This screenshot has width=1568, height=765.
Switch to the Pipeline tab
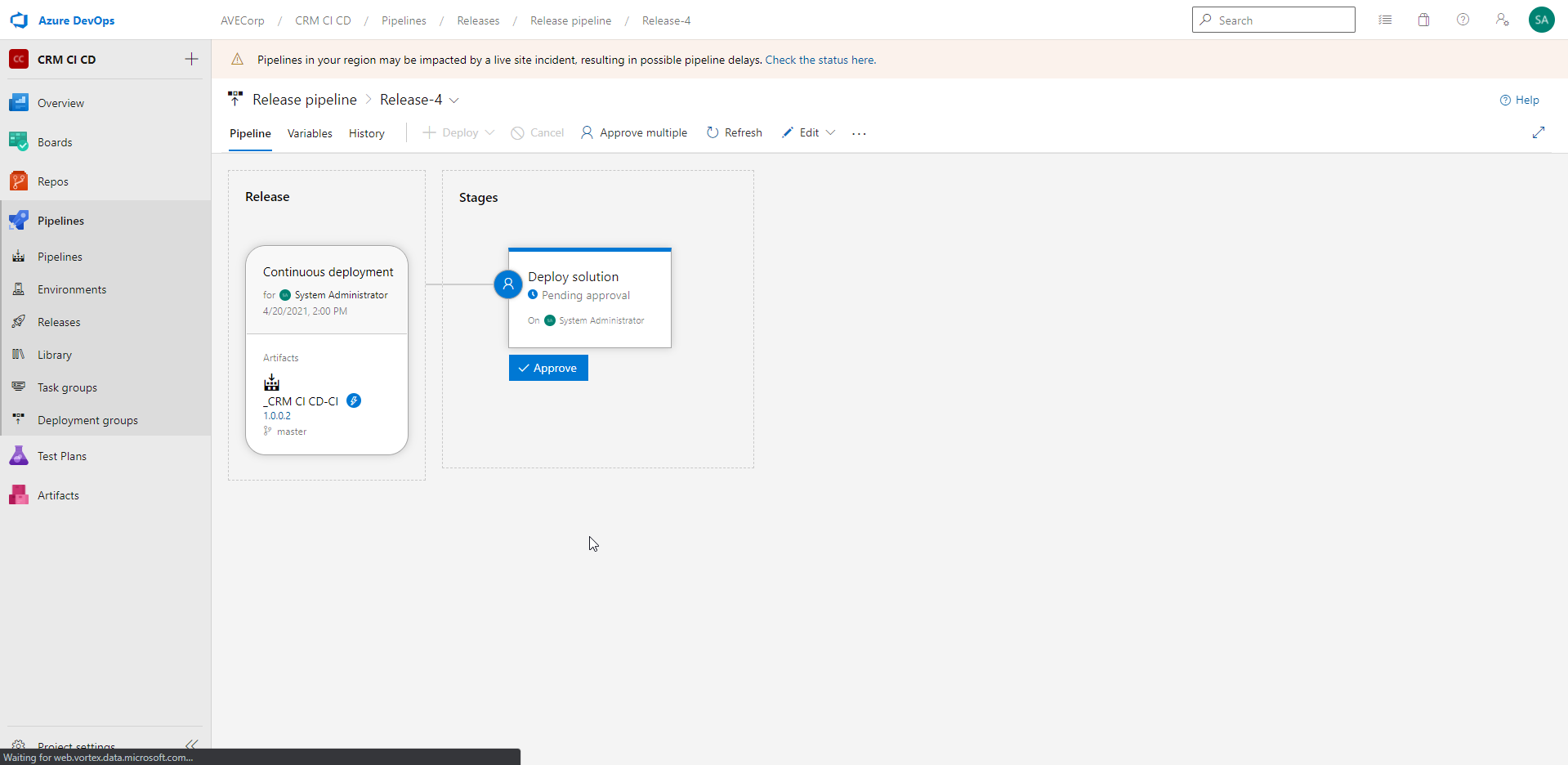tap(250, 133)
